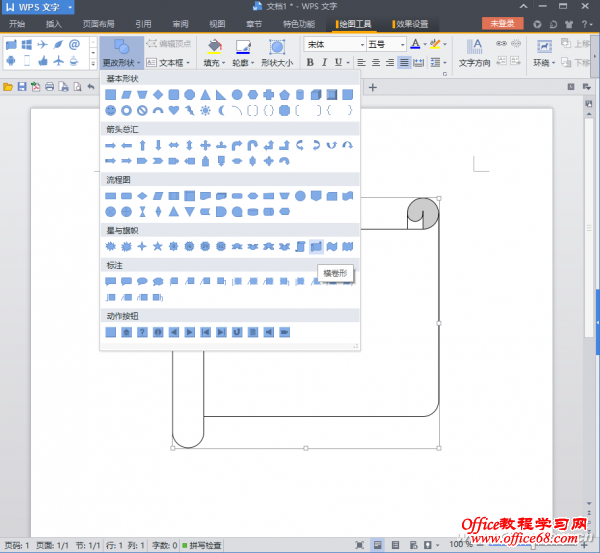Image resolution: width=600 pixels, height=553 pixels.
Task: Switch to the 页面布局 ribbon tab
Action: (x=98, y=23)
